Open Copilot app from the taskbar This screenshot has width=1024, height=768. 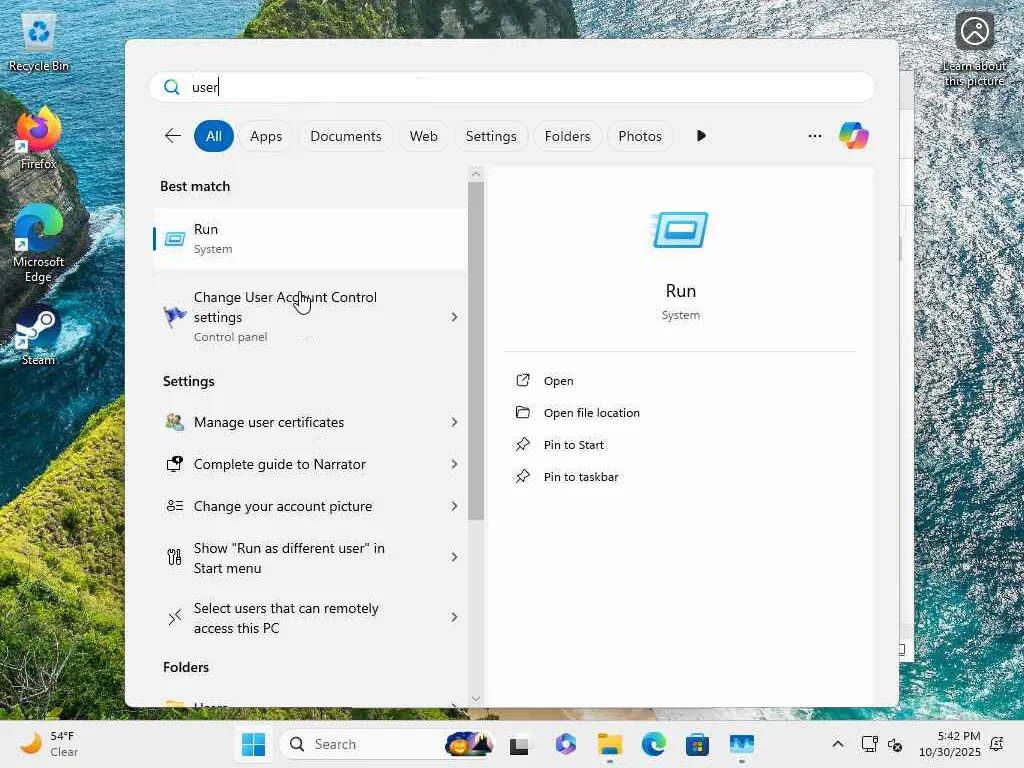pyautogui.click(x=566, y=744)
